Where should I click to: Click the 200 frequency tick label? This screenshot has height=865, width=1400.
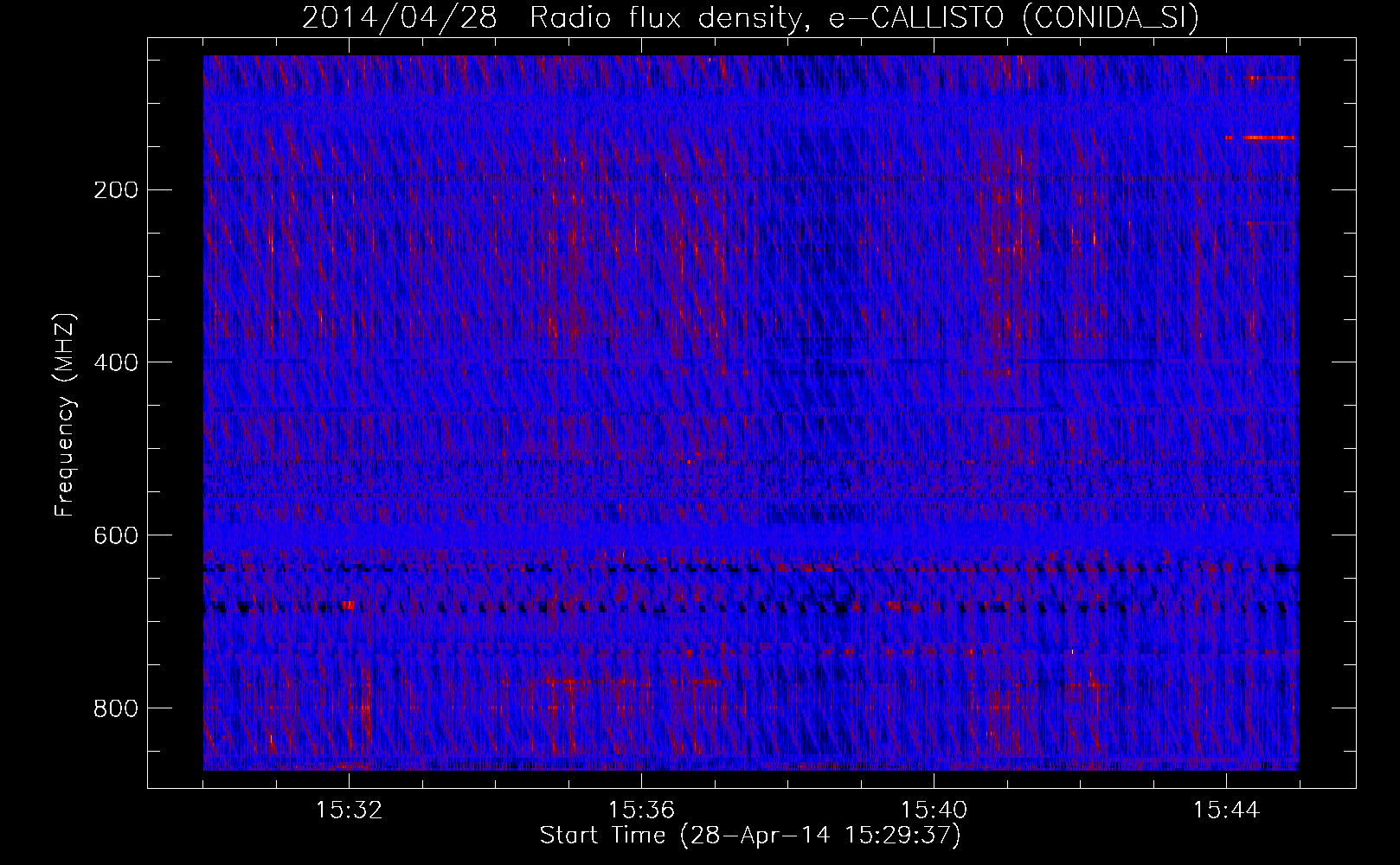[116, 189]
